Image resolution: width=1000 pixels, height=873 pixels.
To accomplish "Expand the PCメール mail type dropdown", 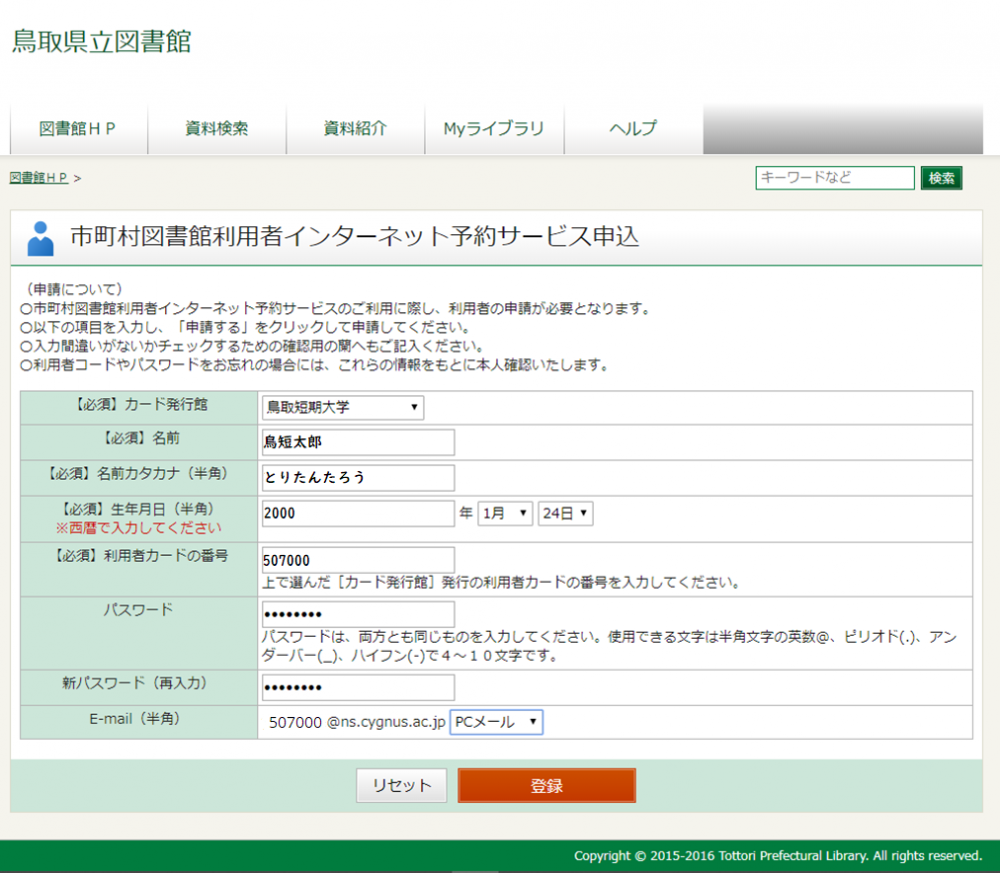I will 496,722.
